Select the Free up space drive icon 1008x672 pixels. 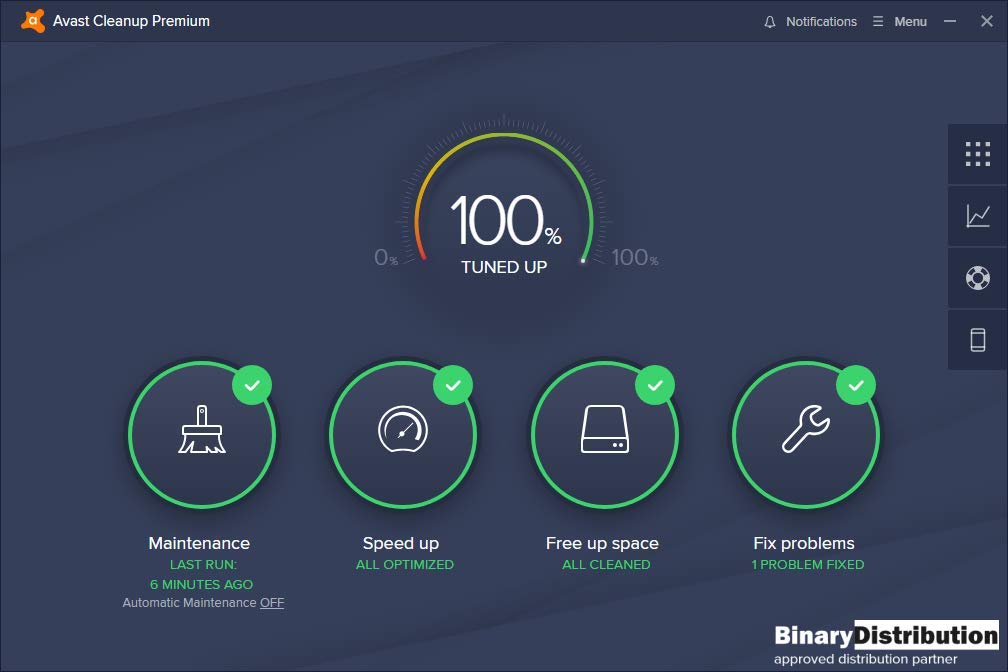pos(604,432)
